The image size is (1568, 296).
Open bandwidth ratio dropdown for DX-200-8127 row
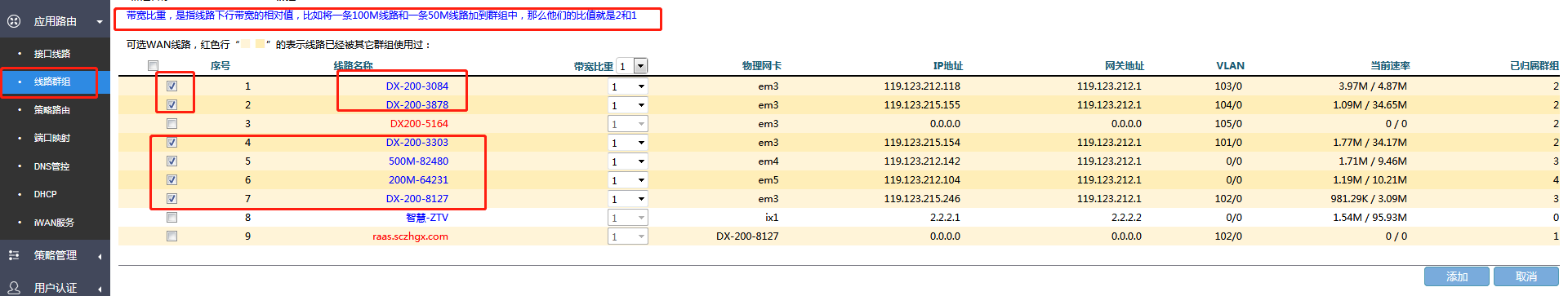point(628,199)
